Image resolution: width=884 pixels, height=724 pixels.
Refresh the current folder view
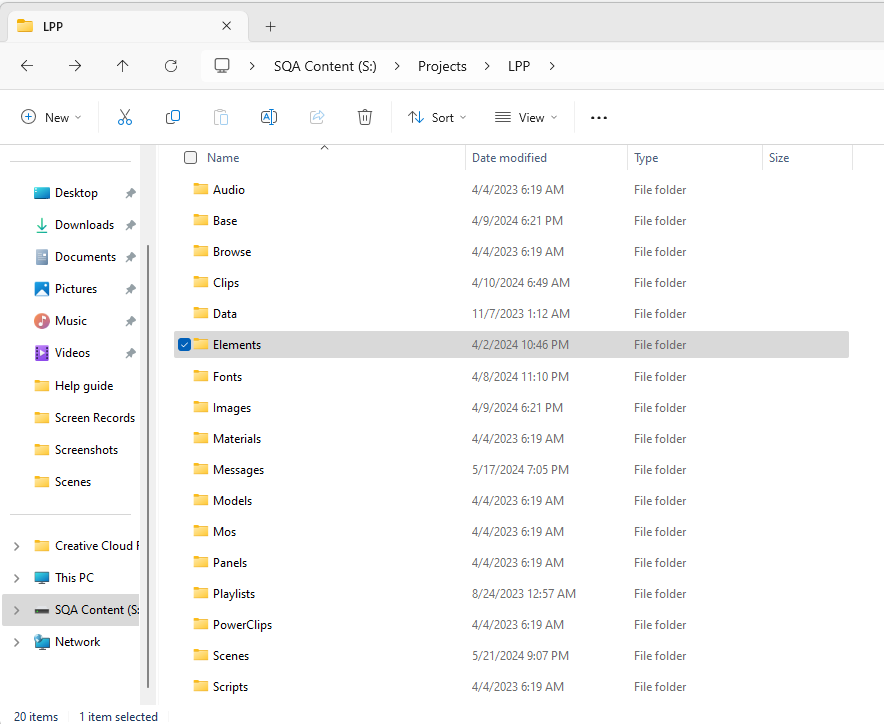171,66
